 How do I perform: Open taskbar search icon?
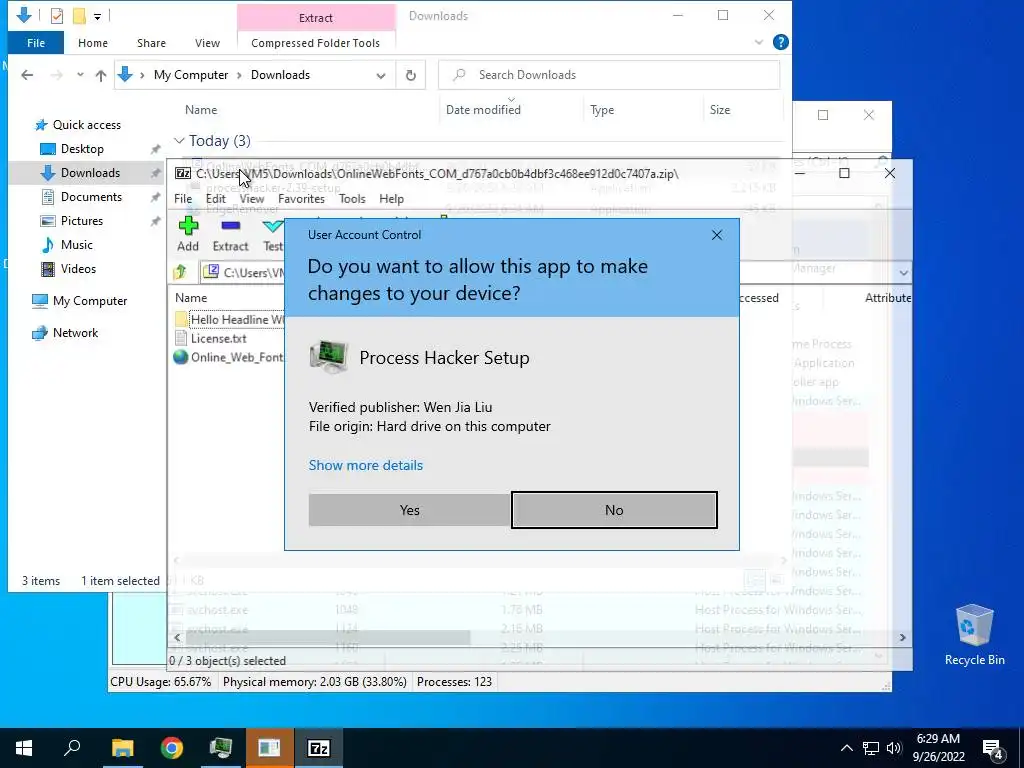click(72, 748)
